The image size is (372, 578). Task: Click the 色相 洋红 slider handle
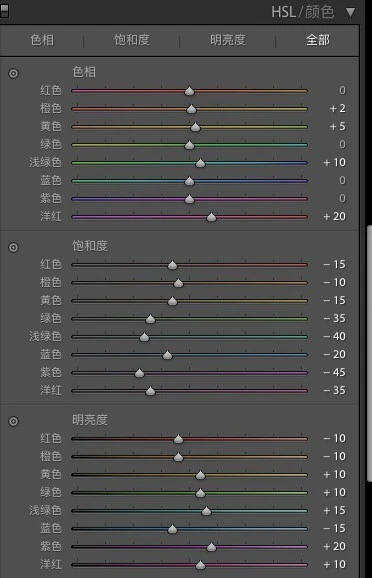[211, 217]
